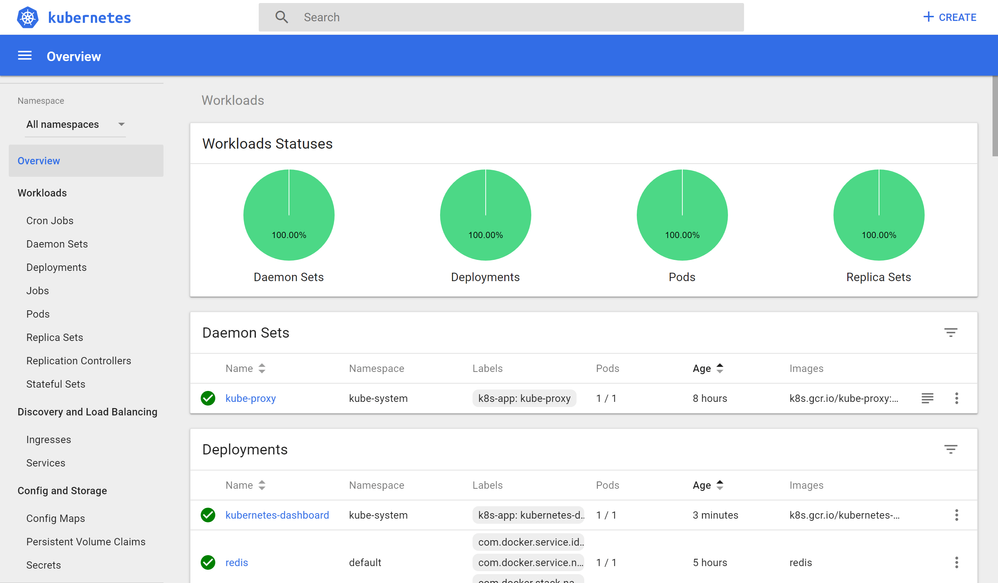Open kube-proxy row actions menu
The width and height of the screenshot is (998, 583).
click(956, 398)
